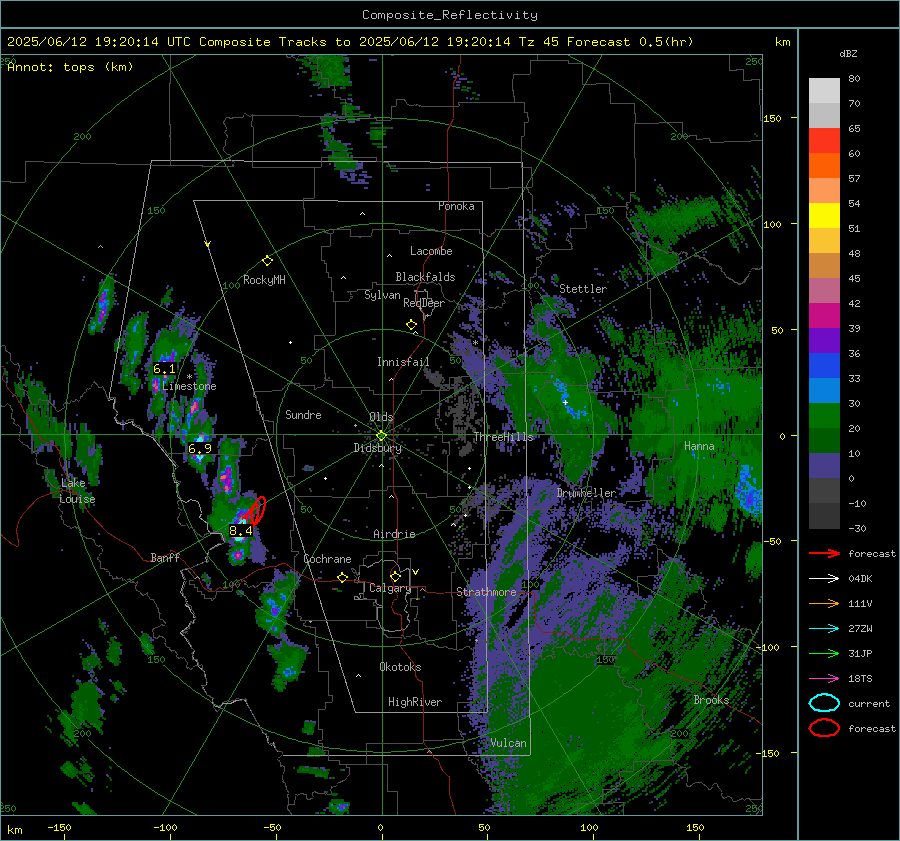This screenshot has width=900, height=841.
Task: Click the yellow radar-center marker at Olds
Action: 381,436
